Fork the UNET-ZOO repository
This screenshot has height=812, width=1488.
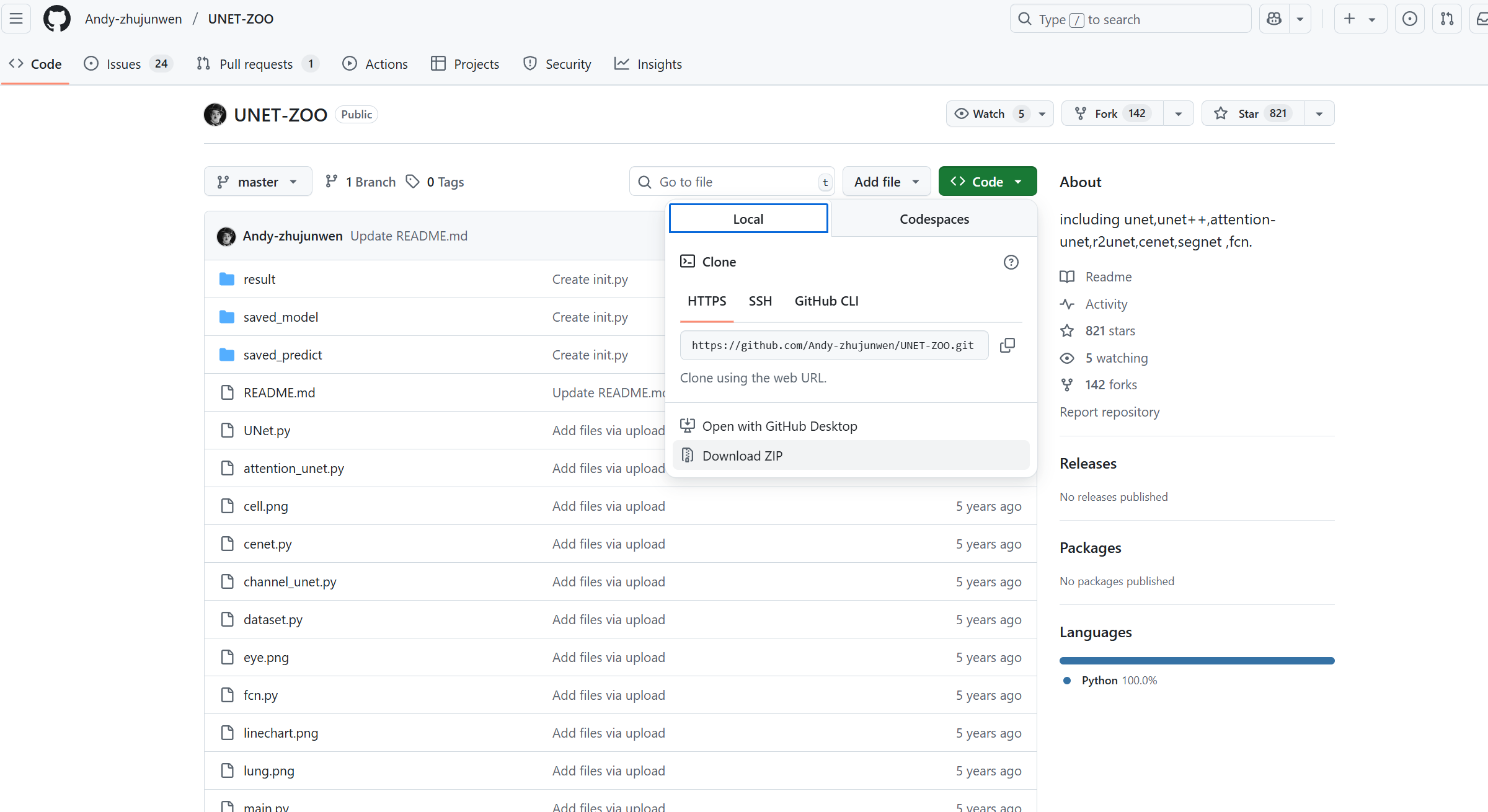[1113, 113]
